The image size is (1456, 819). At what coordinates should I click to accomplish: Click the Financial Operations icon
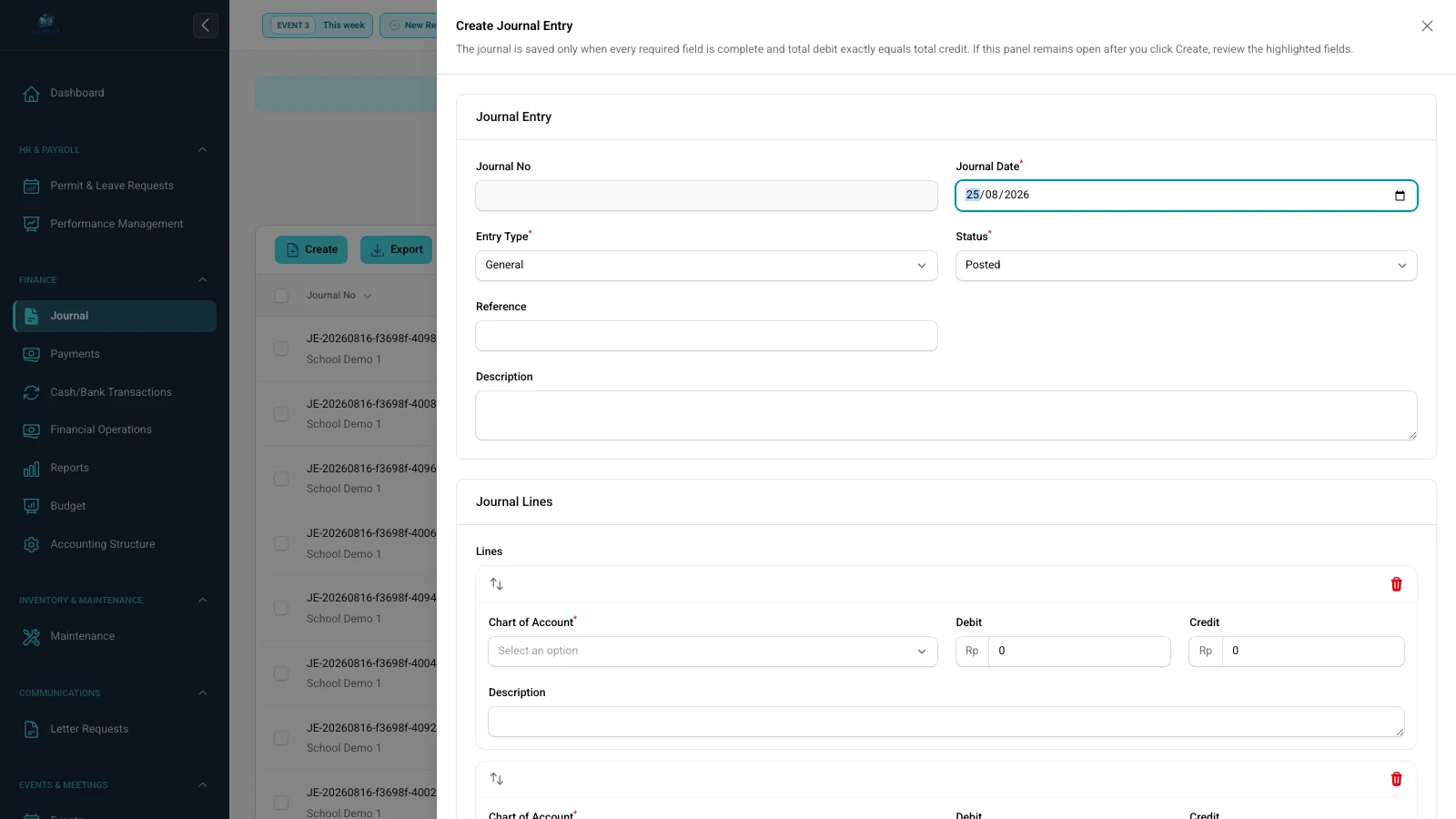point(32,430)
